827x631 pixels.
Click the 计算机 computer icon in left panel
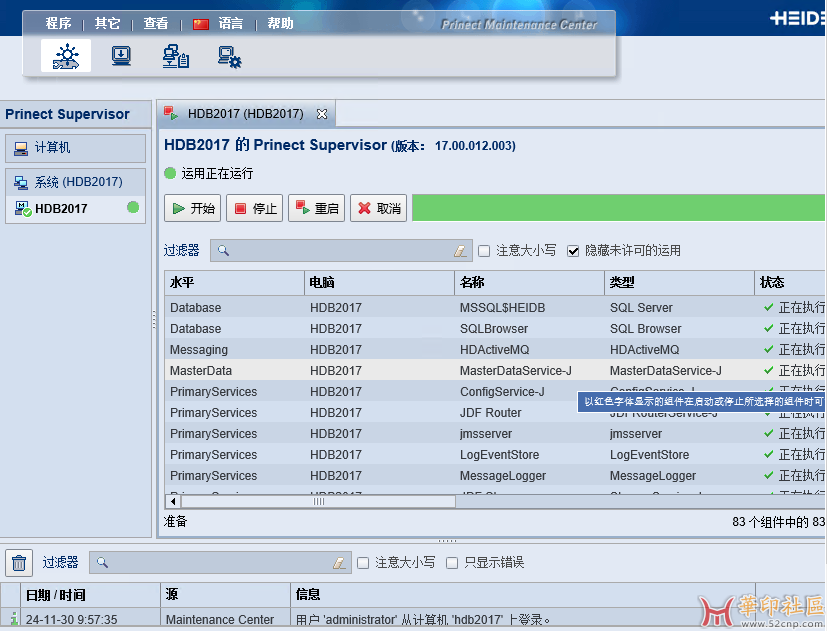[x=21, y=149]
